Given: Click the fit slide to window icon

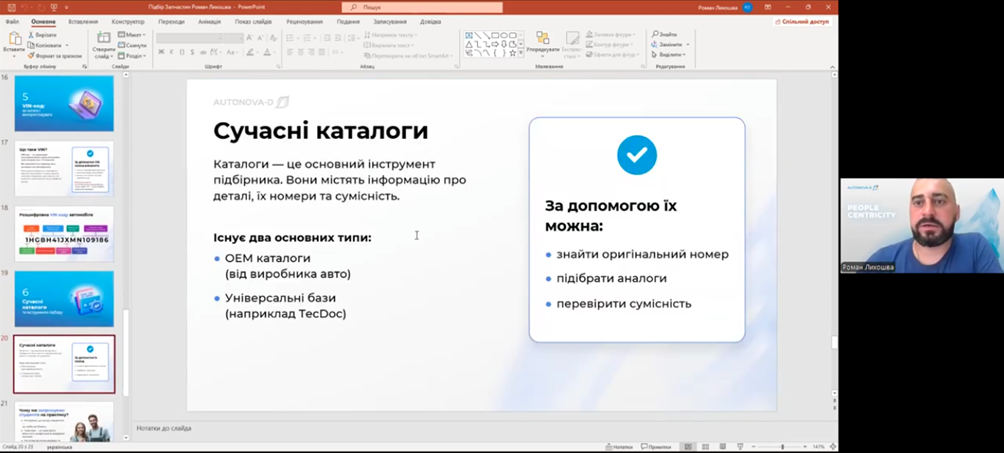Looking at the screenshot, I should (832, 447).
